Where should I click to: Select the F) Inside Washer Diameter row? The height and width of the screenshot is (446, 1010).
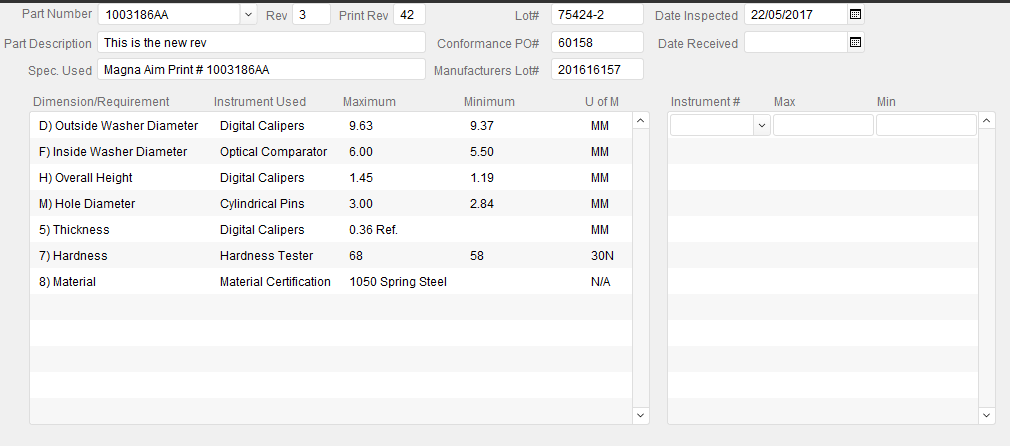331,151
